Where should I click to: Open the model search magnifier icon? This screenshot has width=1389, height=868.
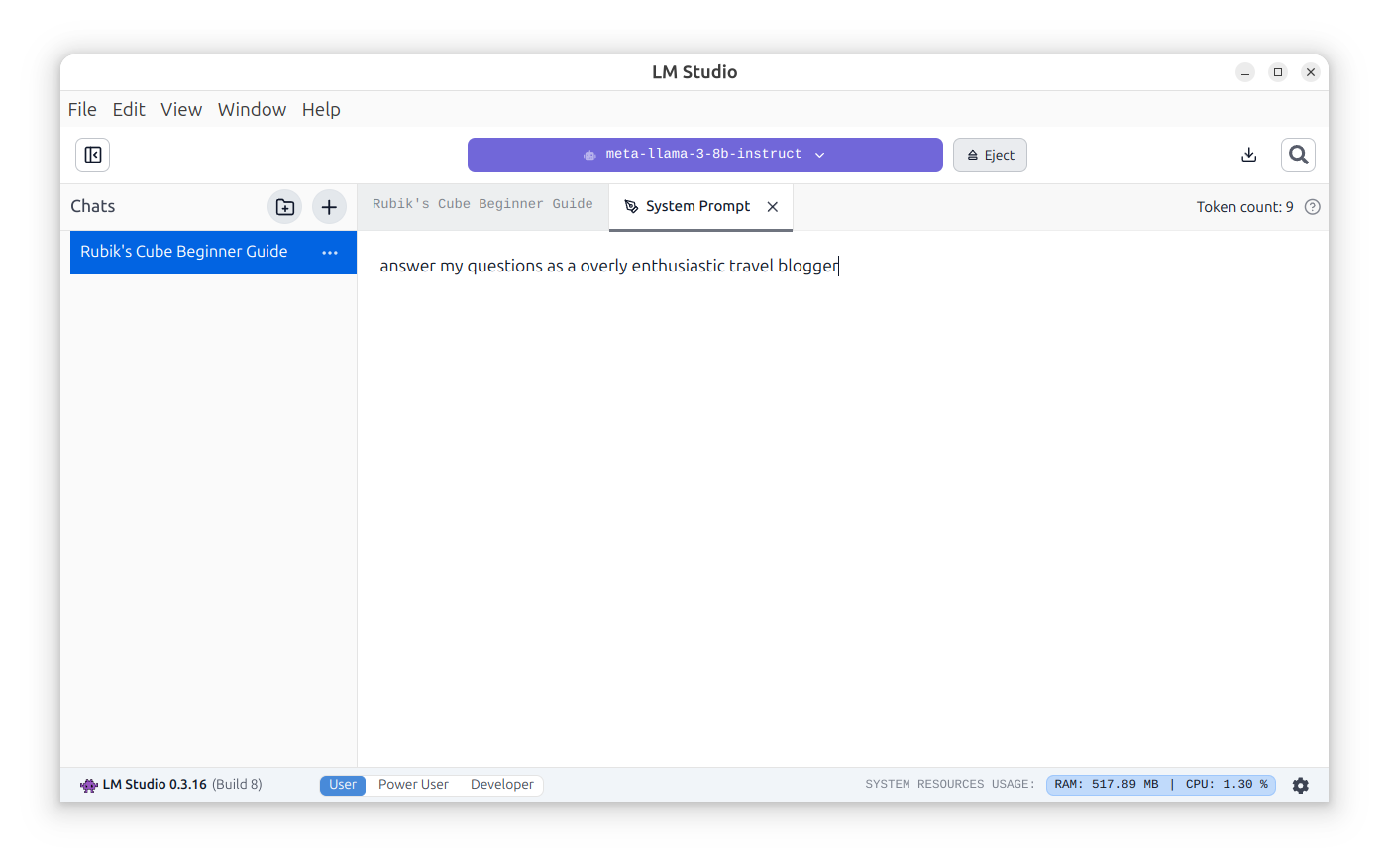(1298, 155)
